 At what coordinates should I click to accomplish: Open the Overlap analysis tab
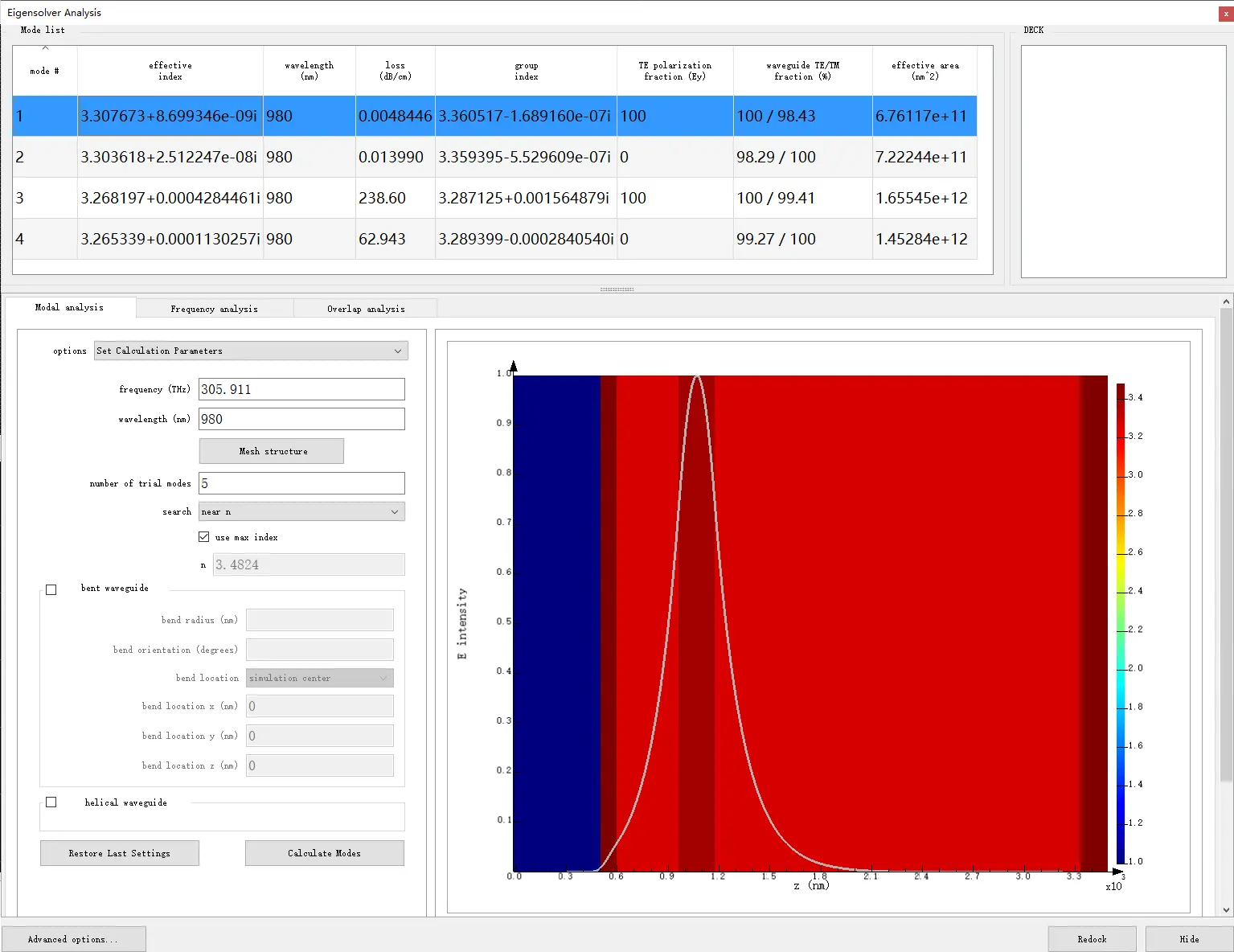coord(366,309)
